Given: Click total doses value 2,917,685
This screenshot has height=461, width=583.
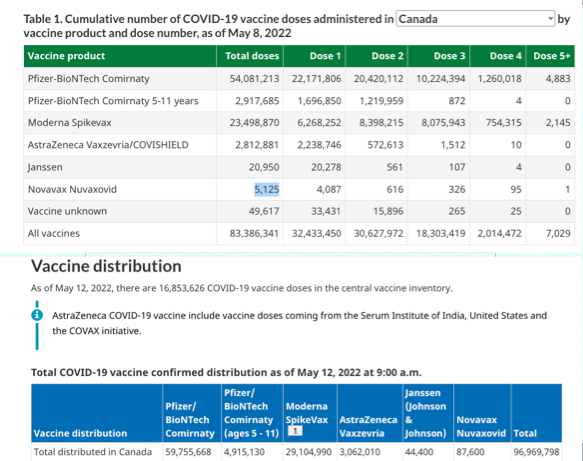Looking at the screenshot, I should pyautogui.click(x=257, y=101).
